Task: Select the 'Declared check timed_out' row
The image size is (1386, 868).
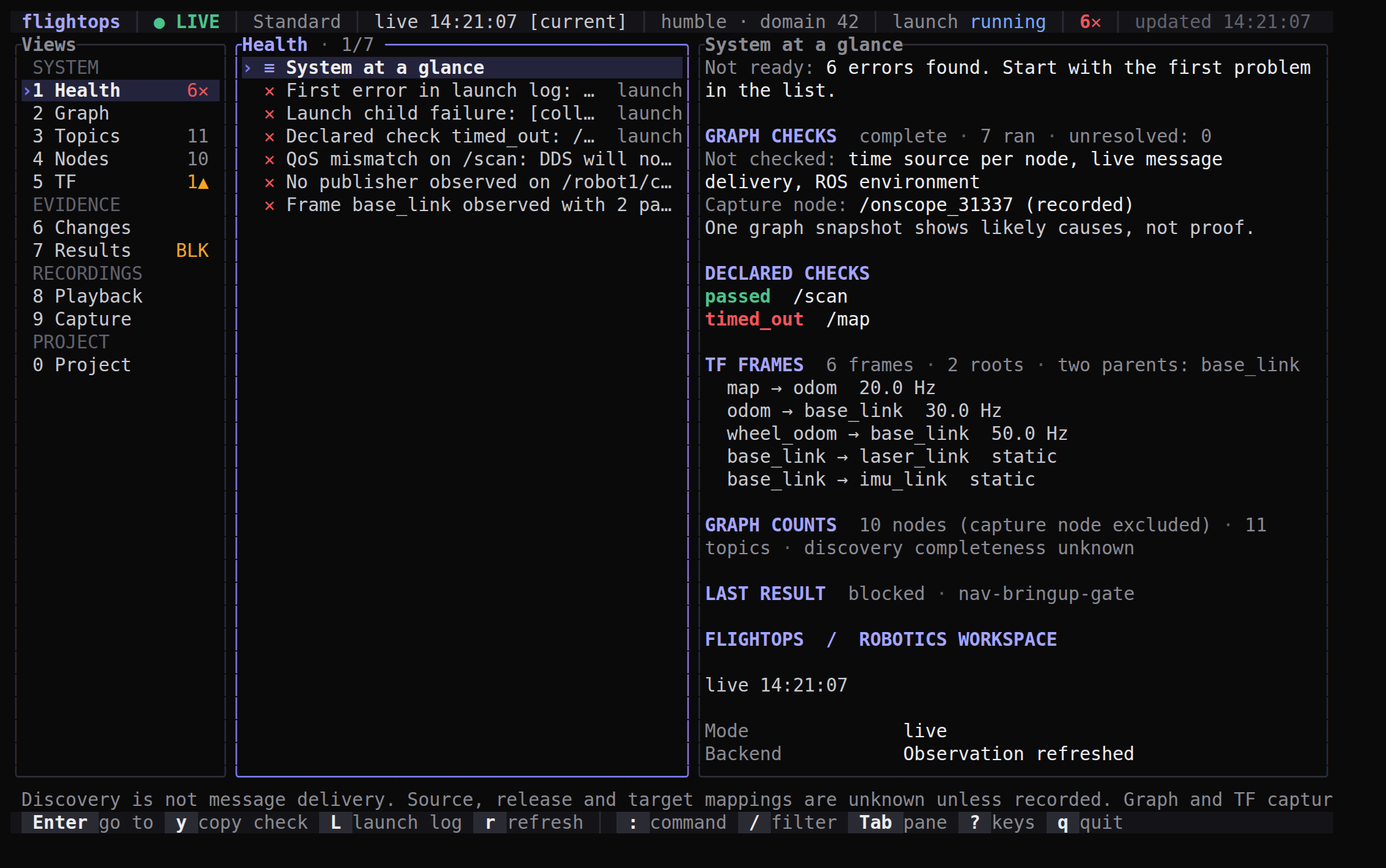Action: click(x=462, y=136)
